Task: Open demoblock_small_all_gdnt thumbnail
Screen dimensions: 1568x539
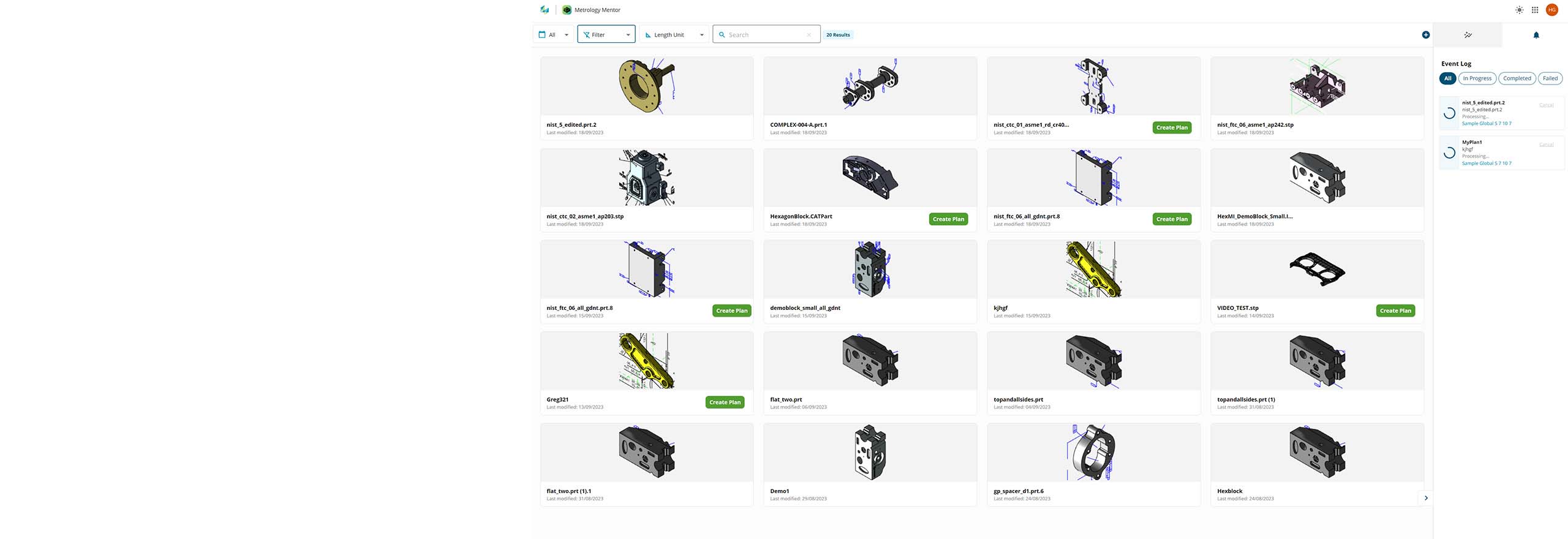Action: coord(870,269)
